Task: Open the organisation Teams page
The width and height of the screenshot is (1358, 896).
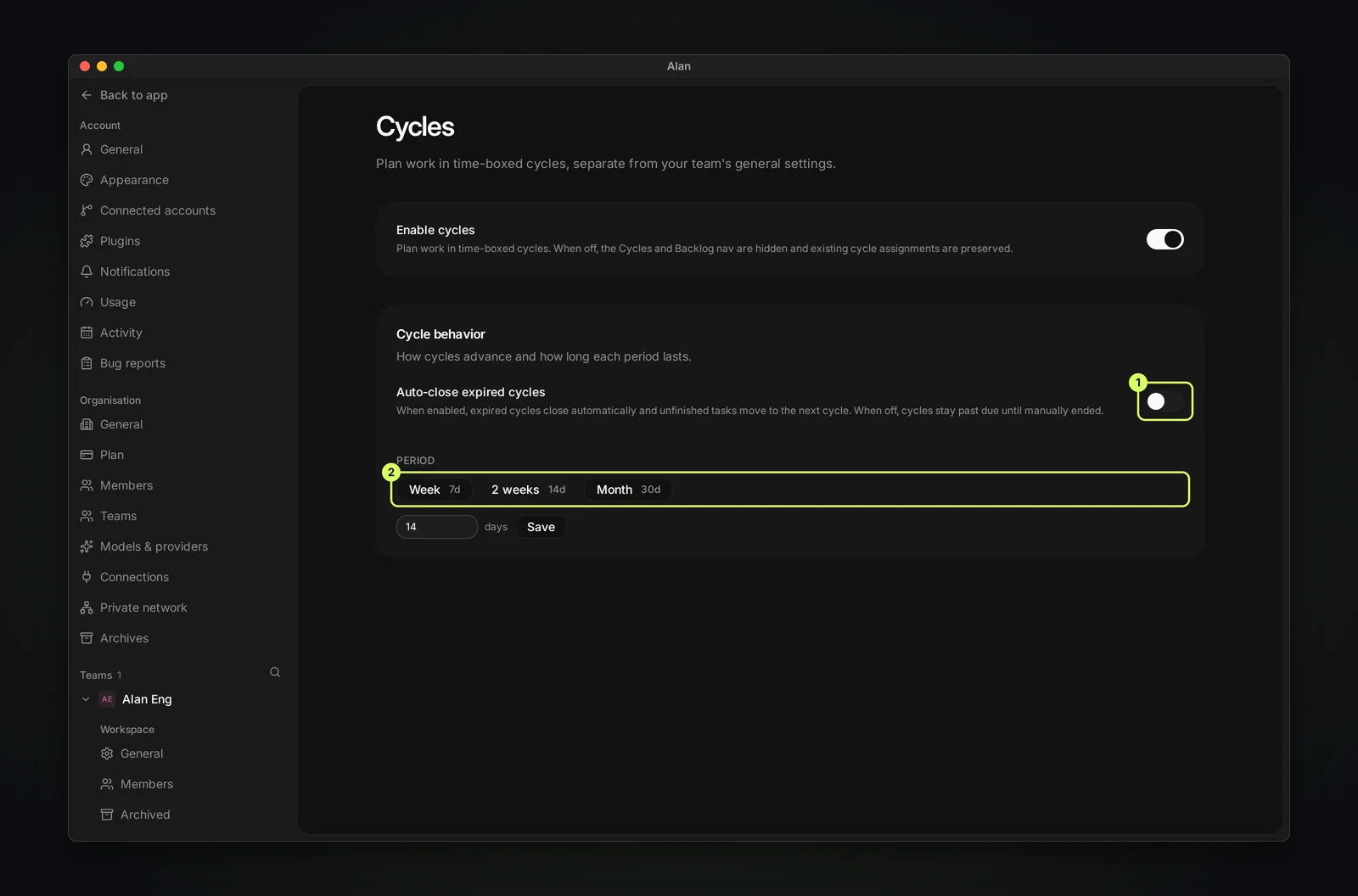Action: tap(118, 516)
